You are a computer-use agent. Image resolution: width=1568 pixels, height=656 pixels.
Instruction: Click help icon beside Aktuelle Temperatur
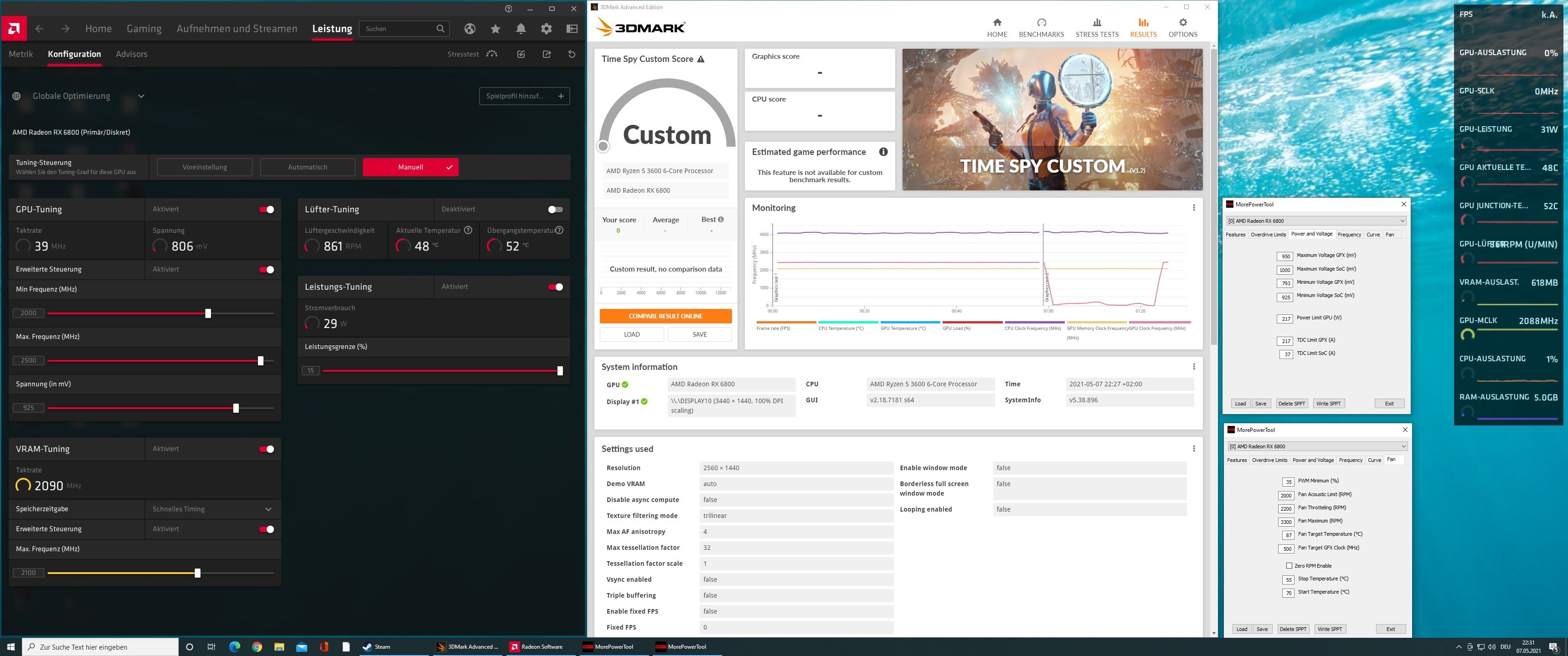[x=468, y=230]
